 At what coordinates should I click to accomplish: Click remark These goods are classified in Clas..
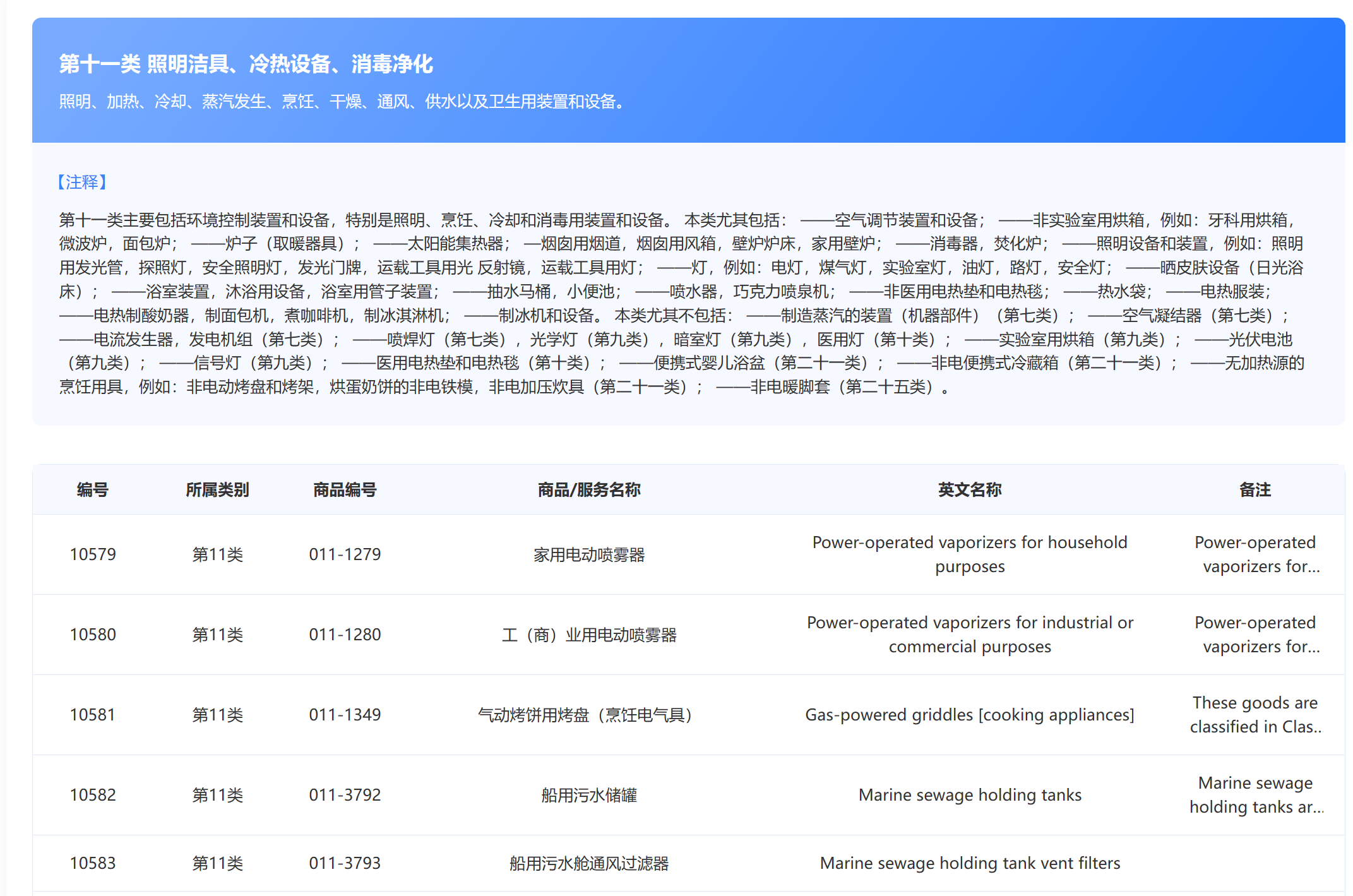click(x=1255, y=715)
